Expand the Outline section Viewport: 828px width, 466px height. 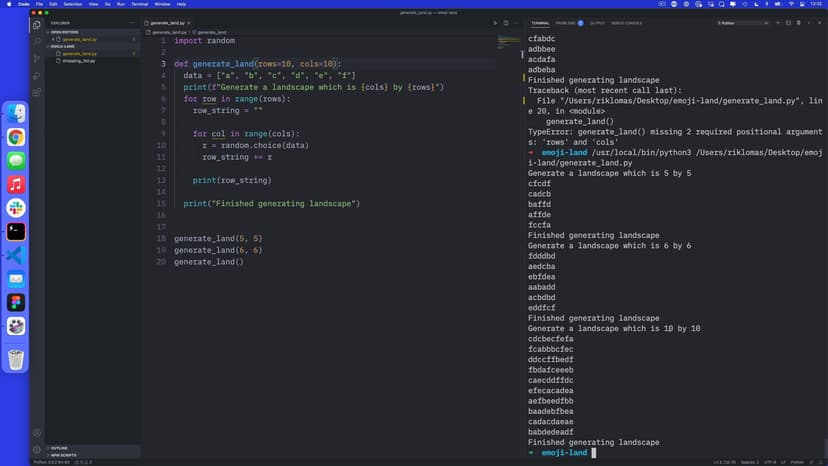point(59,447)
